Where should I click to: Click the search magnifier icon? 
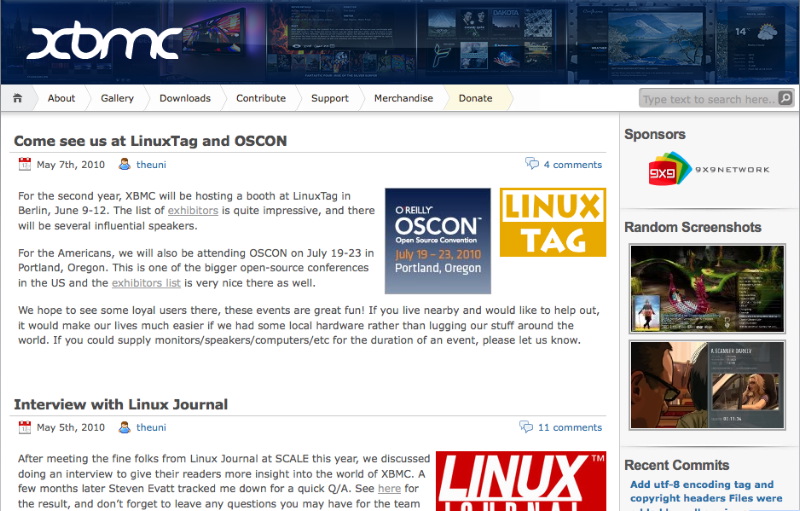pos(785,98)
